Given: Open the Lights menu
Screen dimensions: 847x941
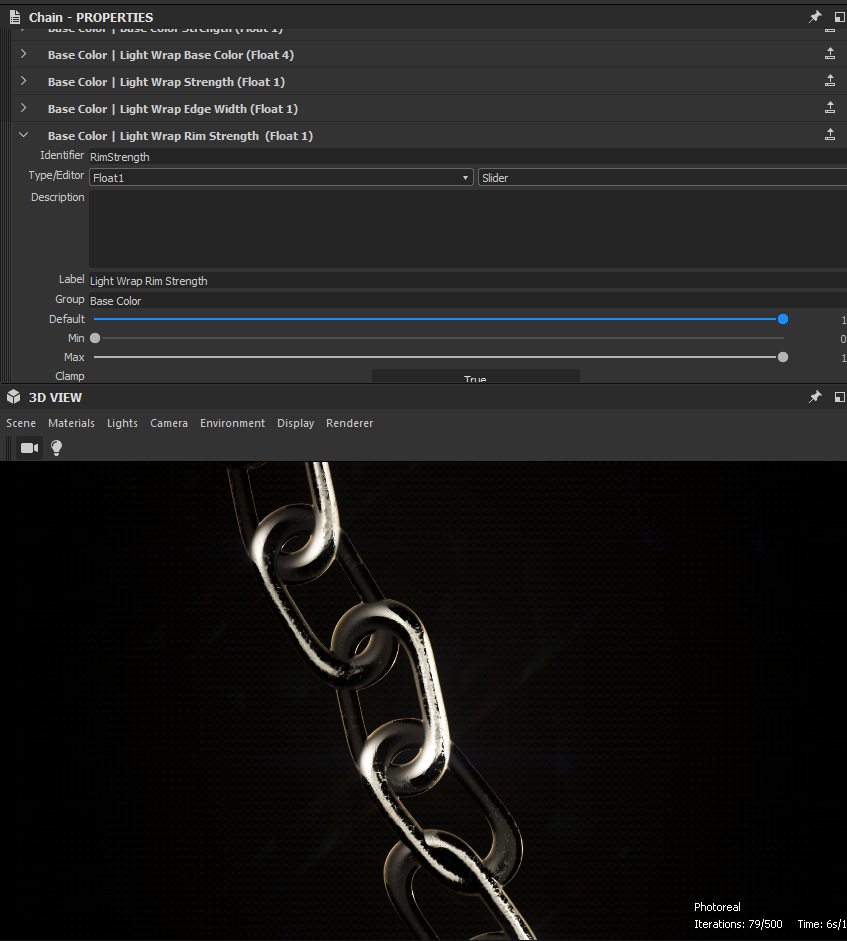Looking at the screenshot, I should (x=122, y=423).
